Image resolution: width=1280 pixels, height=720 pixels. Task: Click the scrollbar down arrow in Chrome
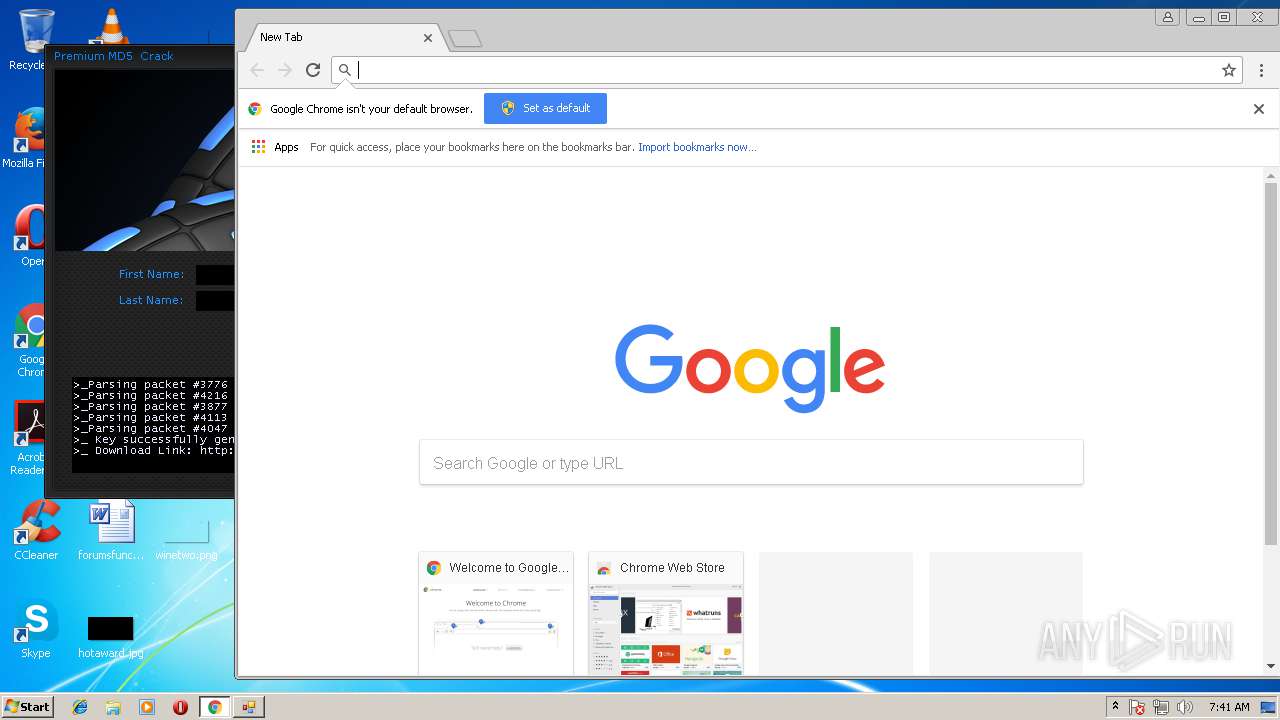click(1271, 666)
